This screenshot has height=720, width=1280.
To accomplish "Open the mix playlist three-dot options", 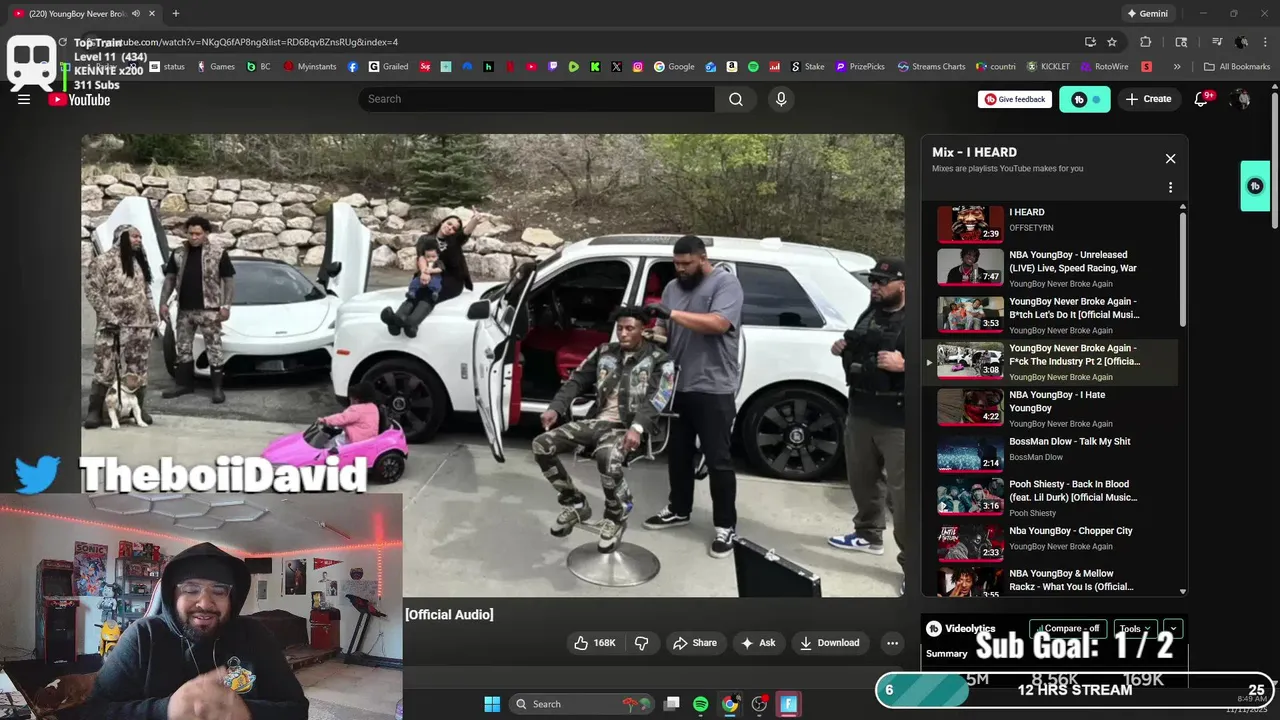I will [1170, 187].
